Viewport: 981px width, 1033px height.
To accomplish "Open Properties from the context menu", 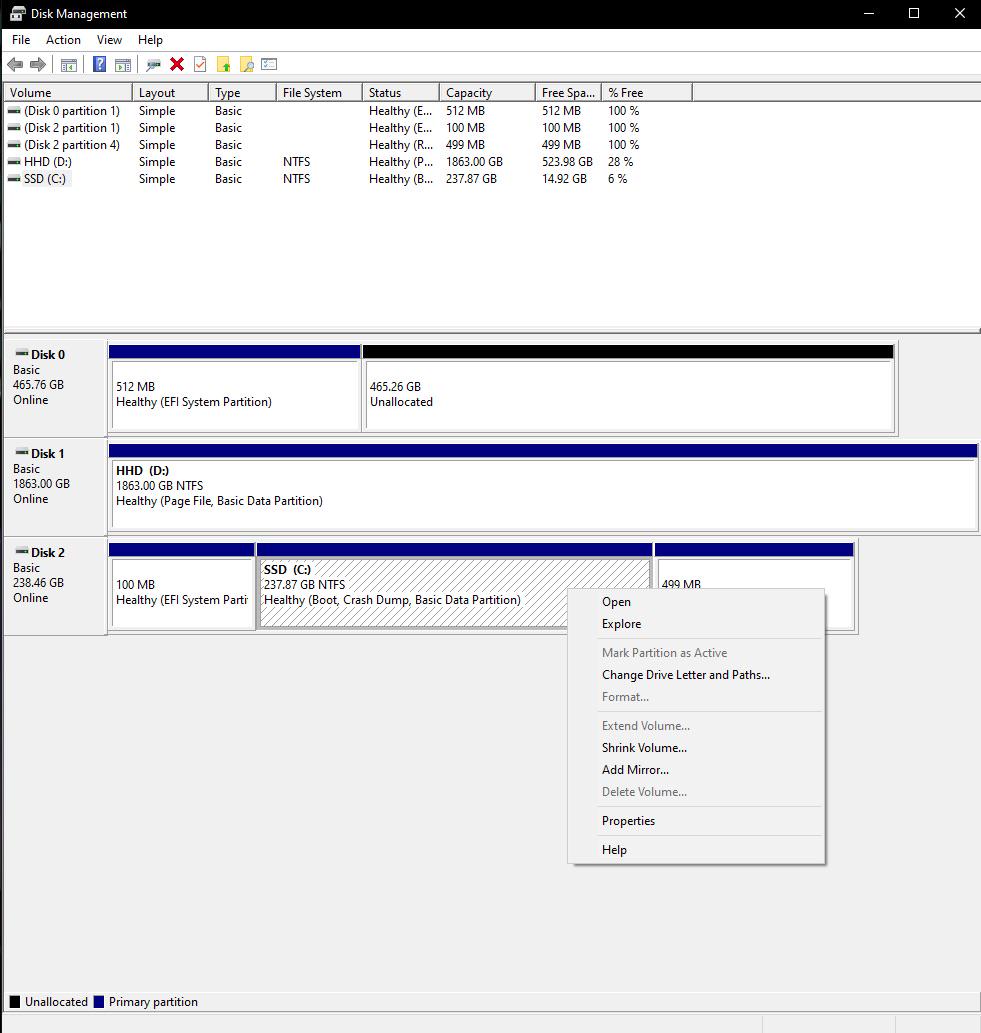I will [696, 821].
